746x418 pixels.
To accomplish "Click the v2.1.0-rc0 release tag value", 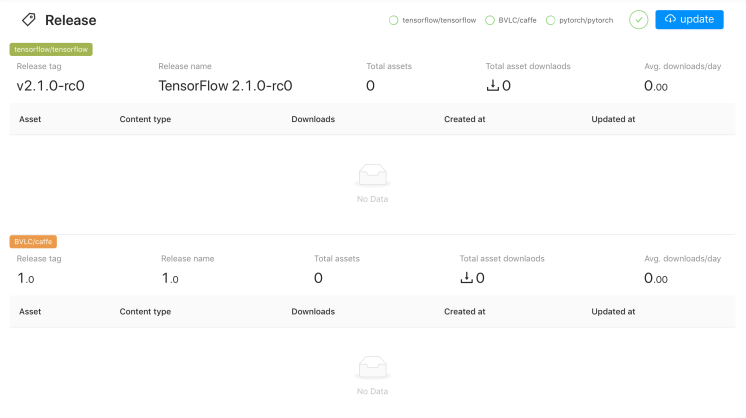I will [50, 86].
